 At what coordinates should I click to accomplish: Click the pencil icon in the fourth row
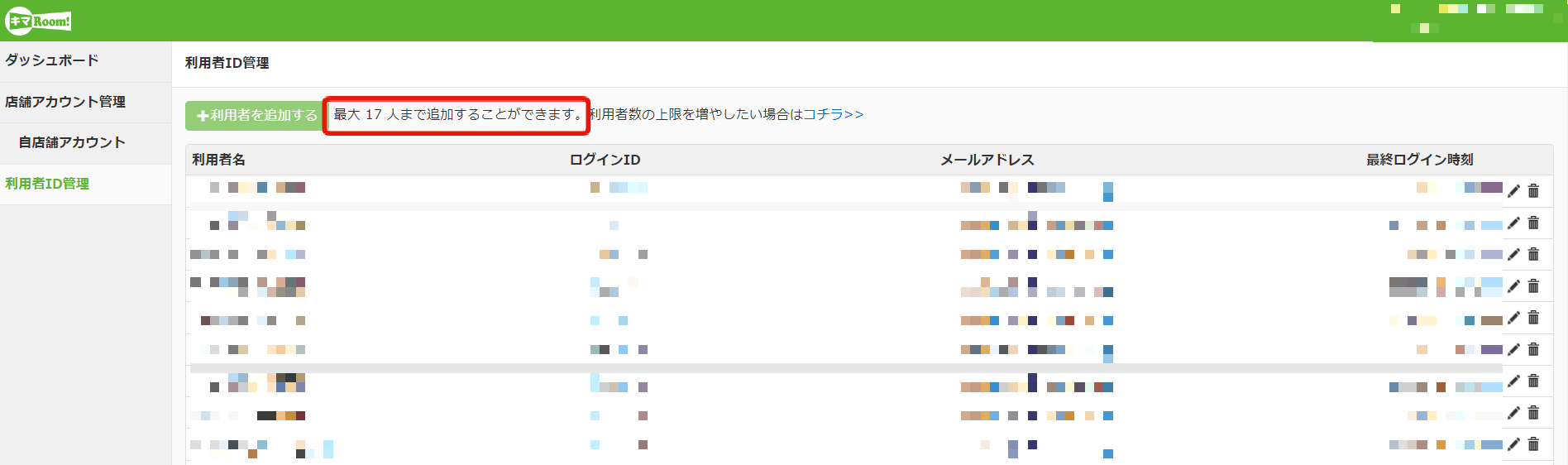pos(1513,286)
